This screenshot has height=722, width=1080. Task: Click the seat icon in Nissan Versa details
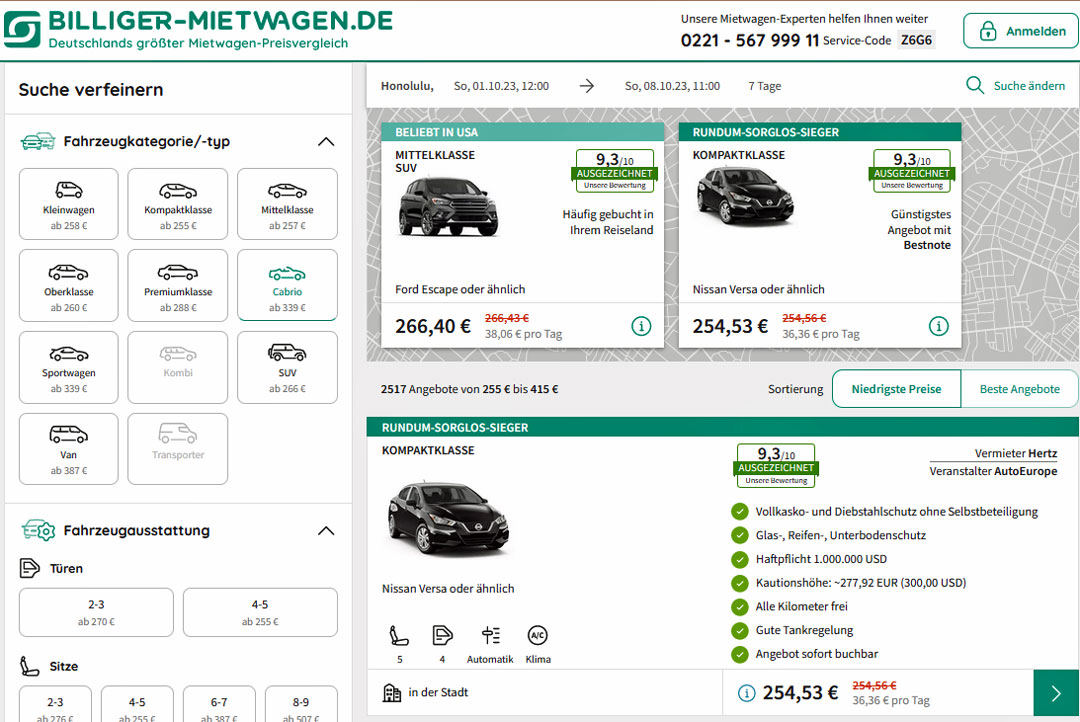click(x=399, y=635)
